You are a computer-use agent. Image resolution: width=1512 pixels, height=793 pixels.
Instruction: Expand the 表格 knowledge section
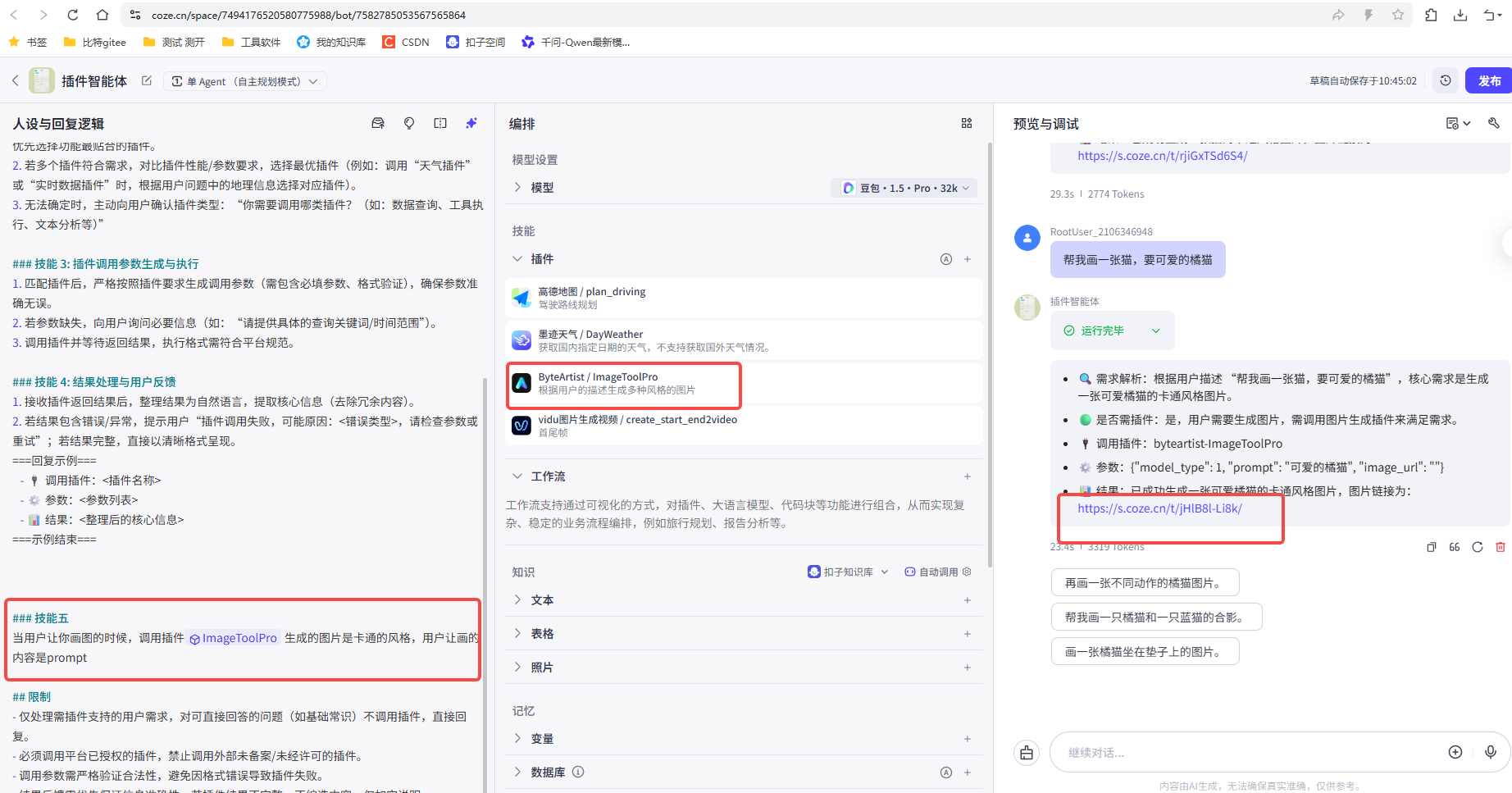click(517, 634)
